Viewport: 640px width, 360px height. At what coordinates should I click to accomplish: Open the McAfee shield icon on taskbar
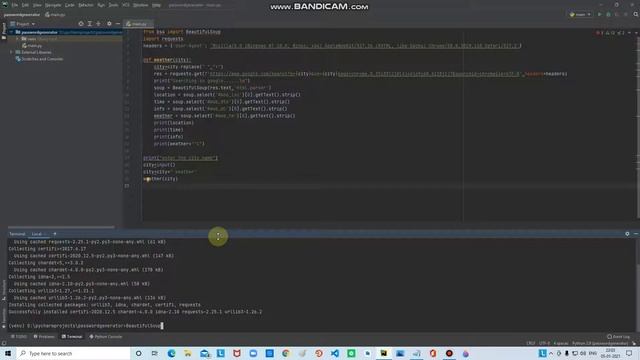point(237,353)
